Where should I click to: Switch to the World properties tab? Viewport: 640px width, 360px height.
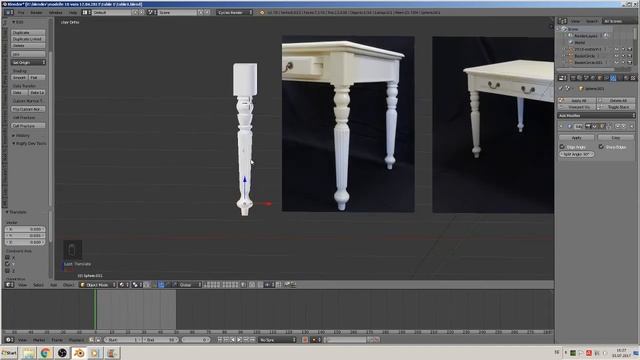click(x=593, y=78)
